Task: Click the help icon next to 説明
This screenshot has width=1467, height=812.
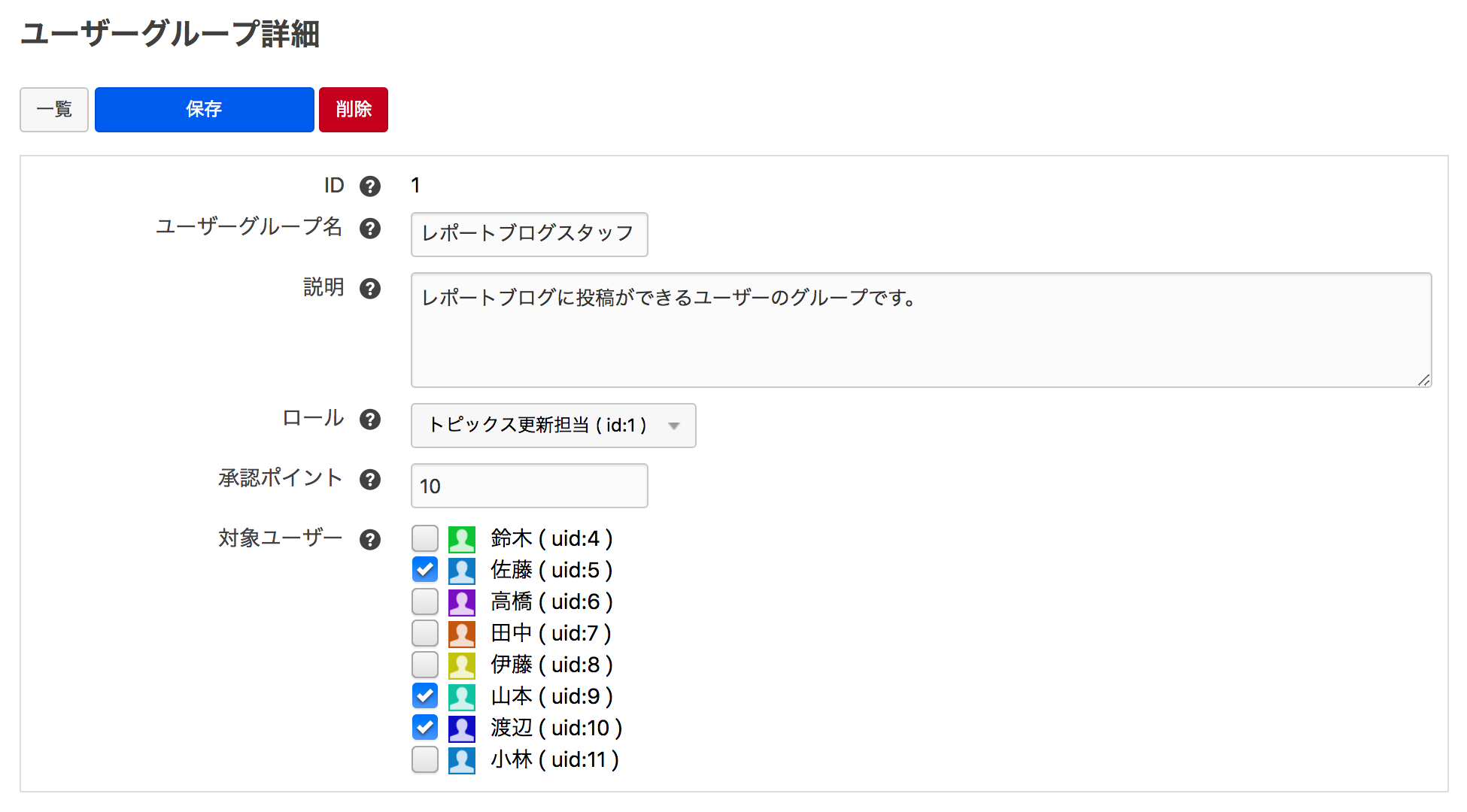Action: pyautogui.click(x=369, y=288)
